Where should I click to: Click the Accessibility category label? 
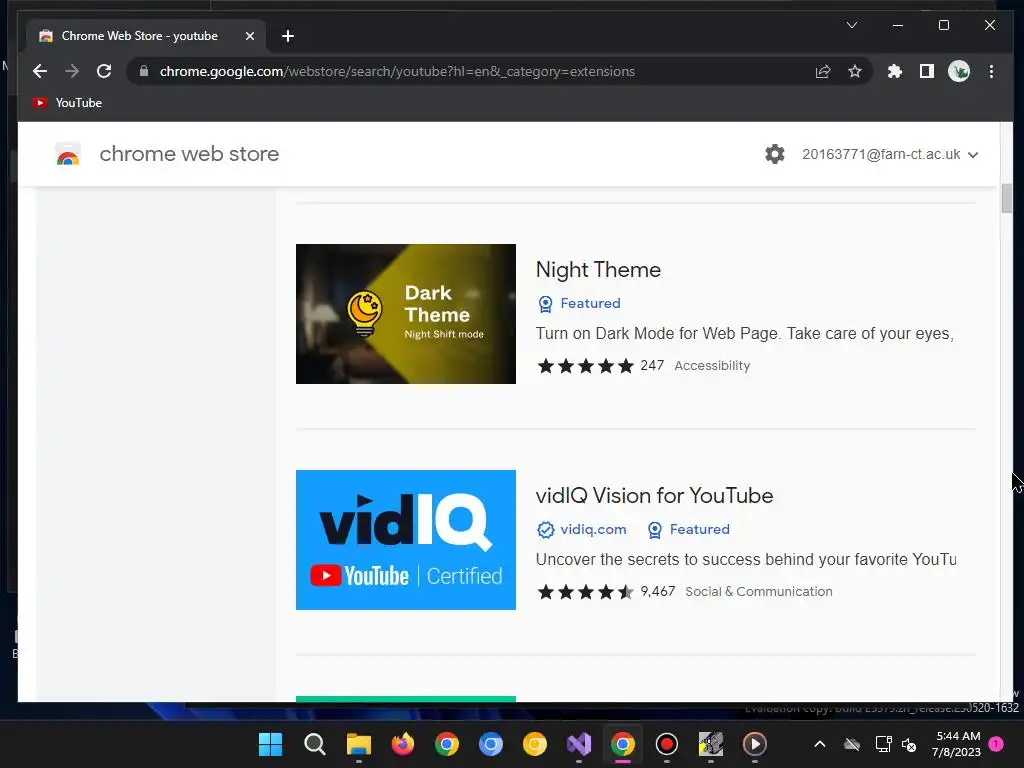pyautogui.click(x=712, y=366)
